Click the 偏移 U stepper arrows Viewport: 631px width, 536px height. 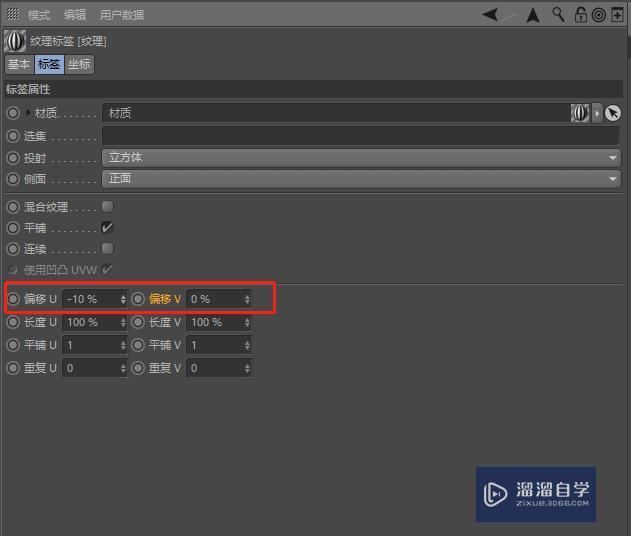point(123,299)
